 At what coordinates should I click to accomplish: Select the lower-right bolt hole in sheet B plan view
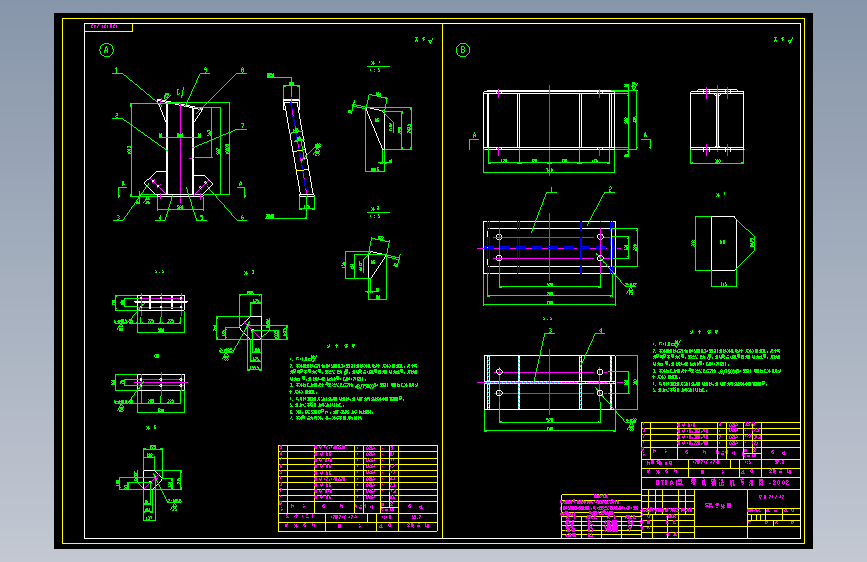point(600,258)
